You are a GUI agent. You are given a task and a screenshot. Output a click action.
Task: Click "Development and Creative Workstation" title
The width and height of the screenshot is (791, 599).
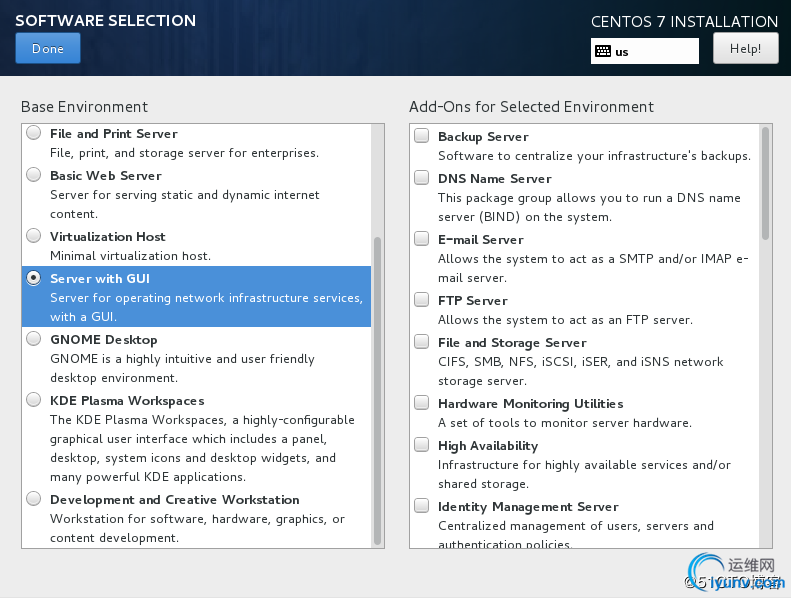point(175,500)
